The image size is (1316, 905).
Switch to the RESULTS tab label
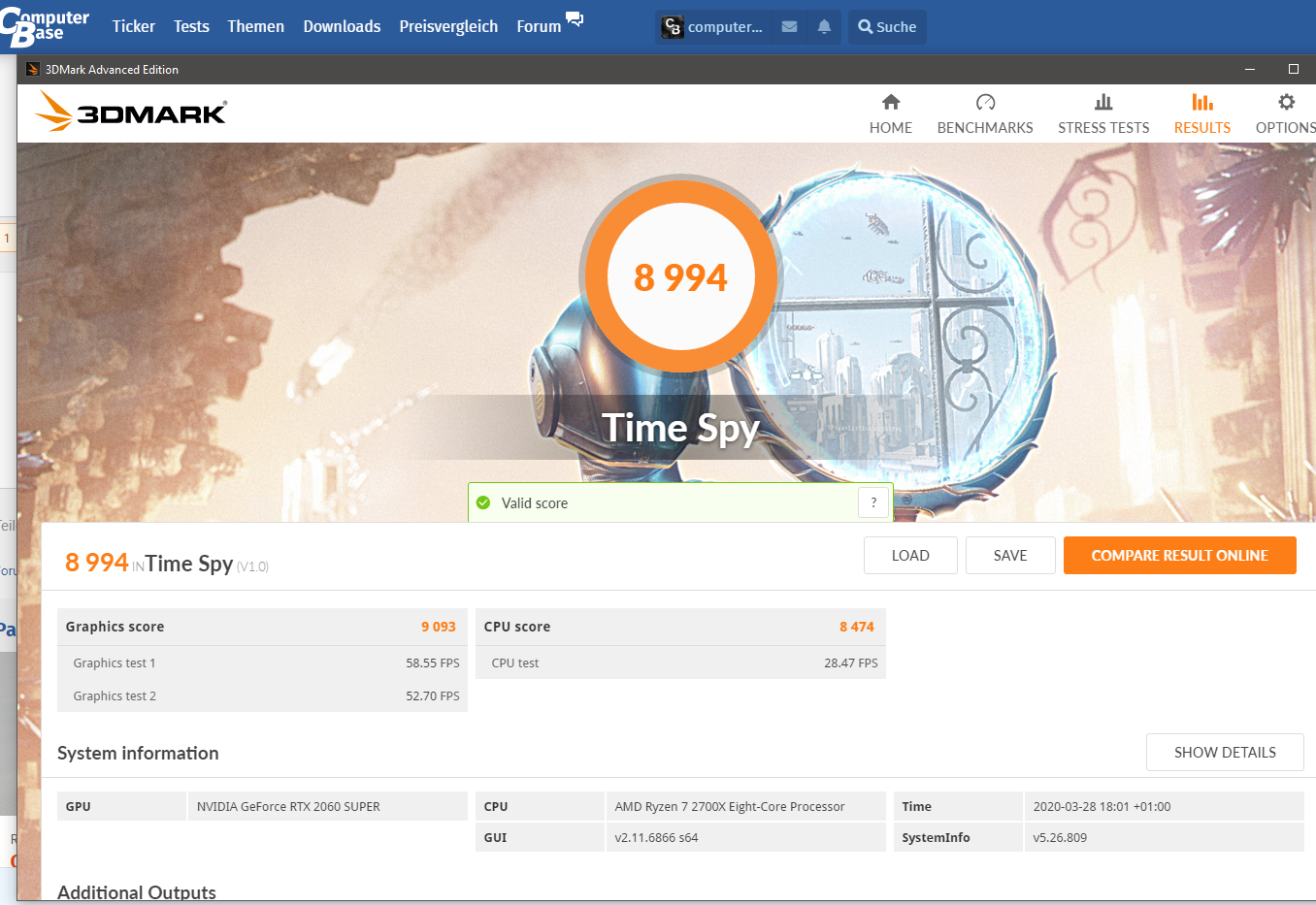[1202, 127]
